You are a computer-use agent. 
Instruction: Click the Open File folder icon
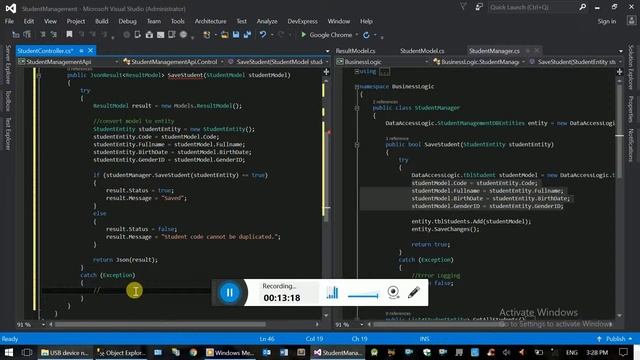pyautogui.click(x=224, y=35)
